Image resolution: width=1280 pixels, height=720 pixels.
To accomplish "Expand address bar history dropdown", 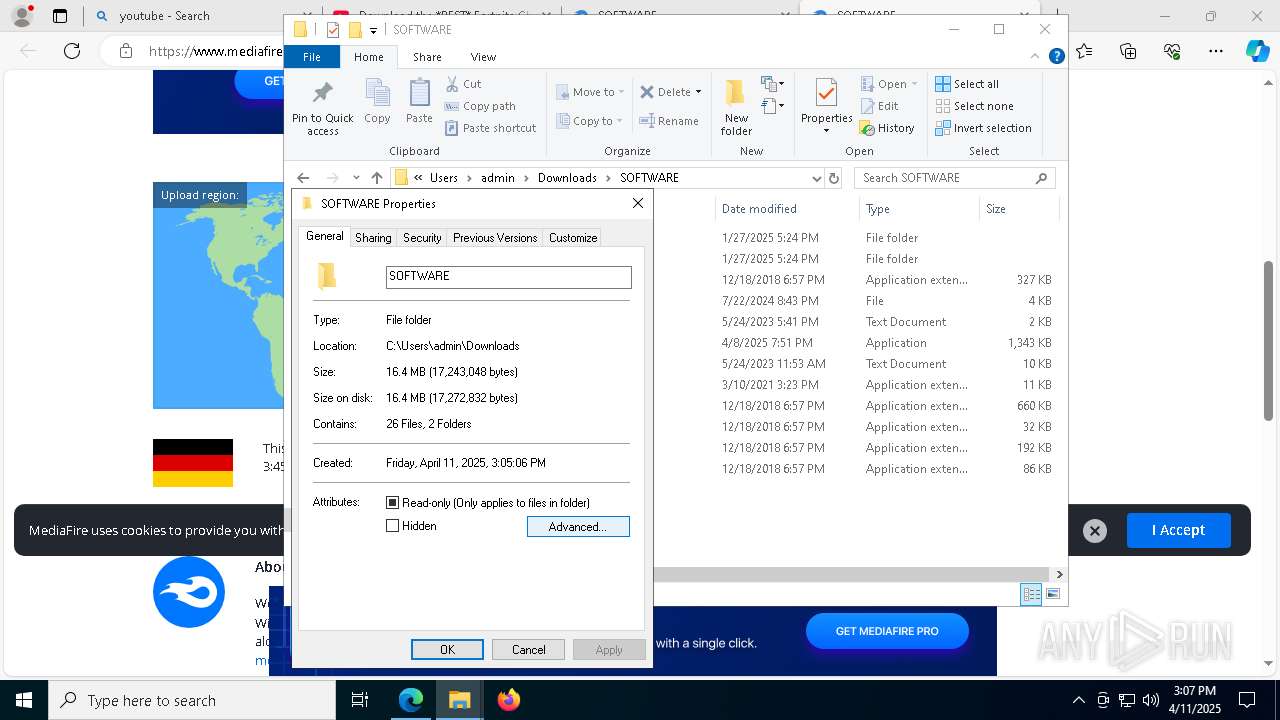I will [x=817, y=178].
